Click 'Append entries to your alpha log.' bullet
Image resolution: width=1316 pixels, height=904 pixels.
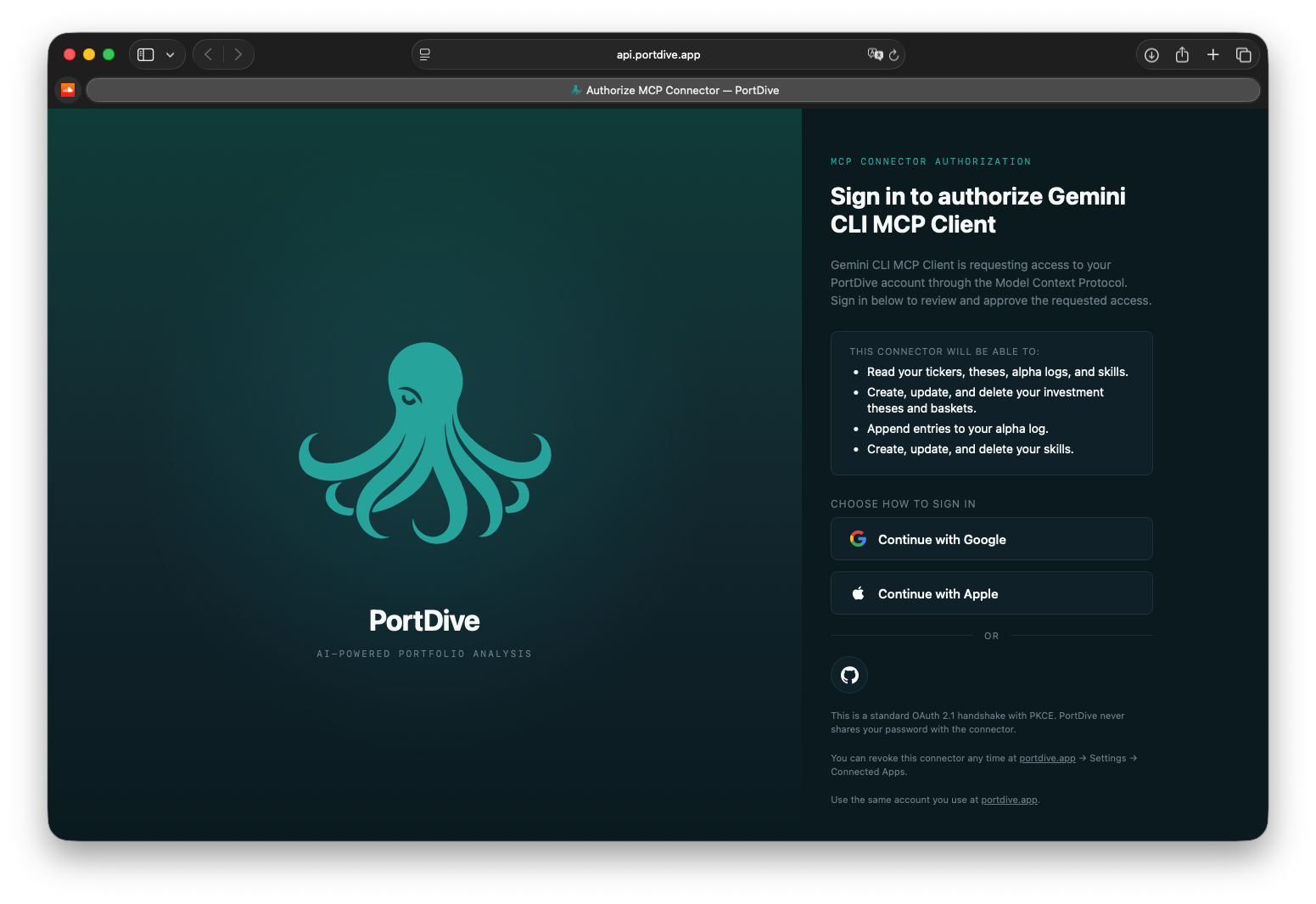coord(957,429)
